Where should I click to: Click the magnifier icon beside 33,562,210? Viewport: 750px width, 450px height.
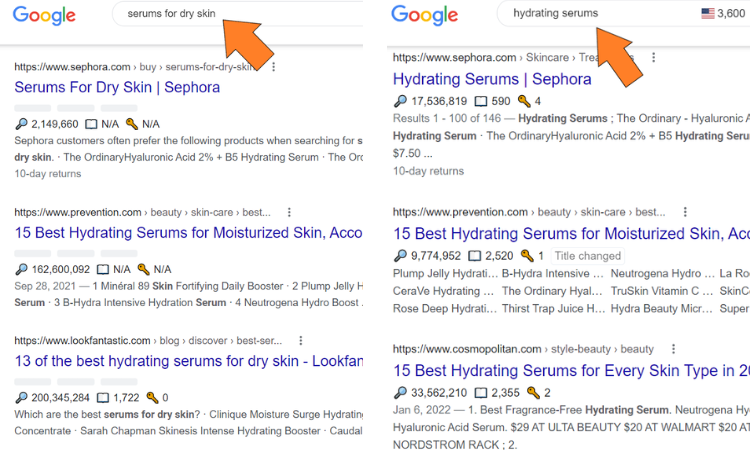tap(401, 393)
